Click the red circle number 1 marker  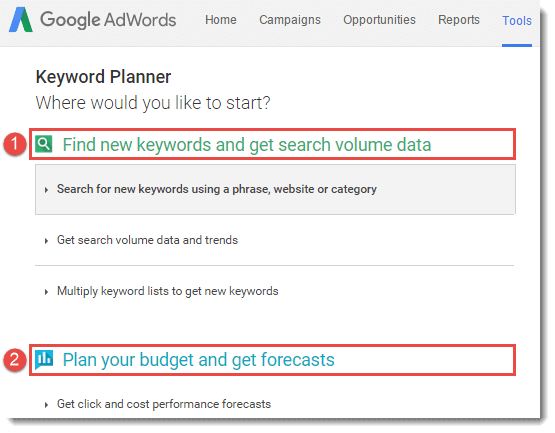click(x=15, y=144)
